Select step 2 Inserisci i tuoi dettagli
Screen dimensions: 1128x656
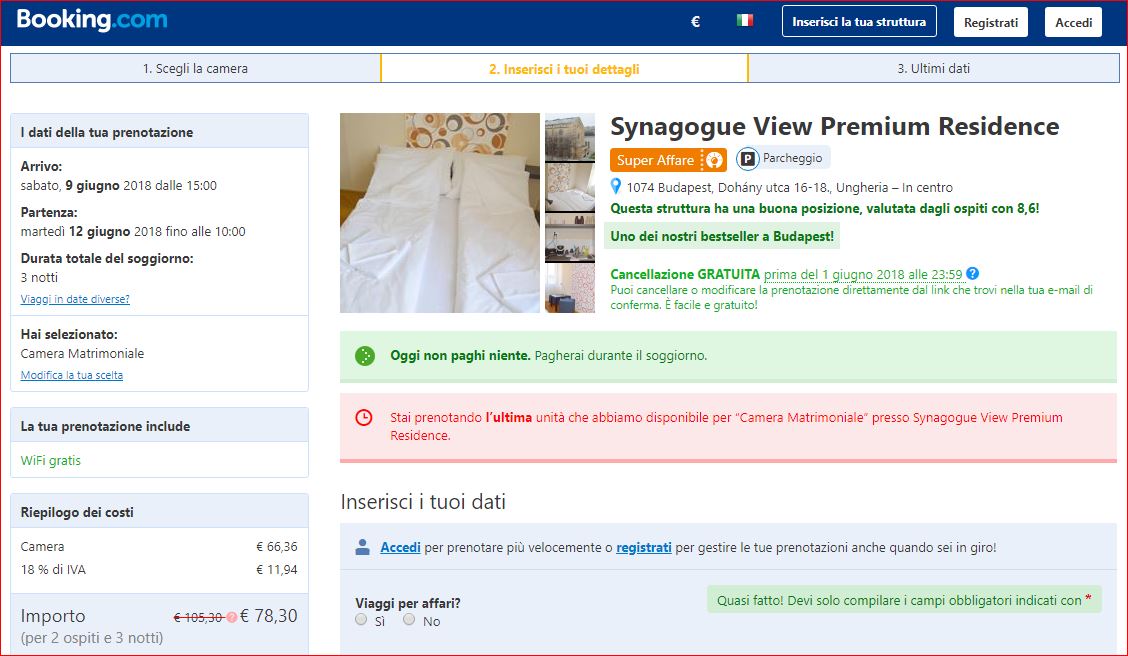[x=564, y=69]
